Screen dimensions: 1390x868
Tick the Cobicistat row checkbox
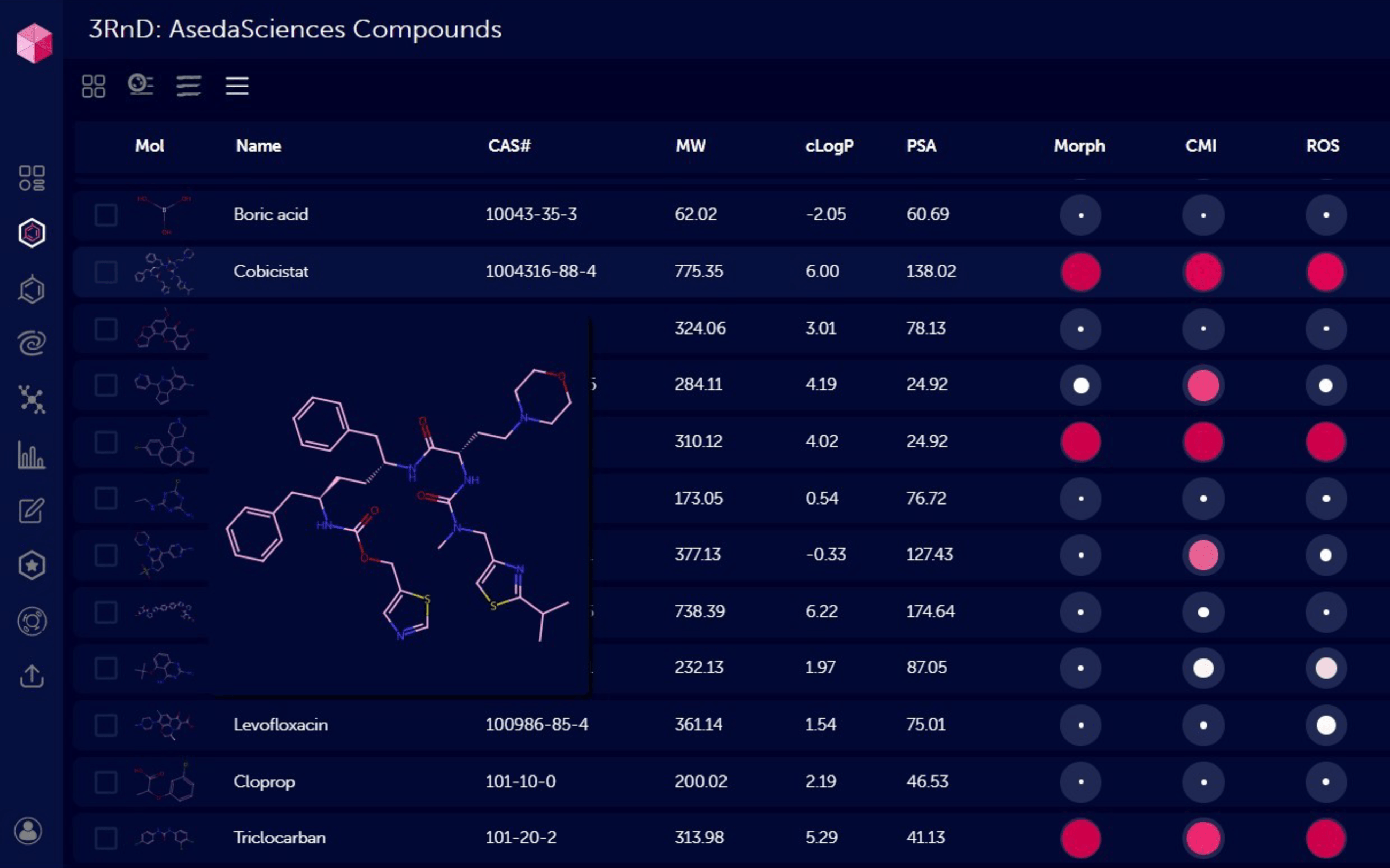(106, 272)
